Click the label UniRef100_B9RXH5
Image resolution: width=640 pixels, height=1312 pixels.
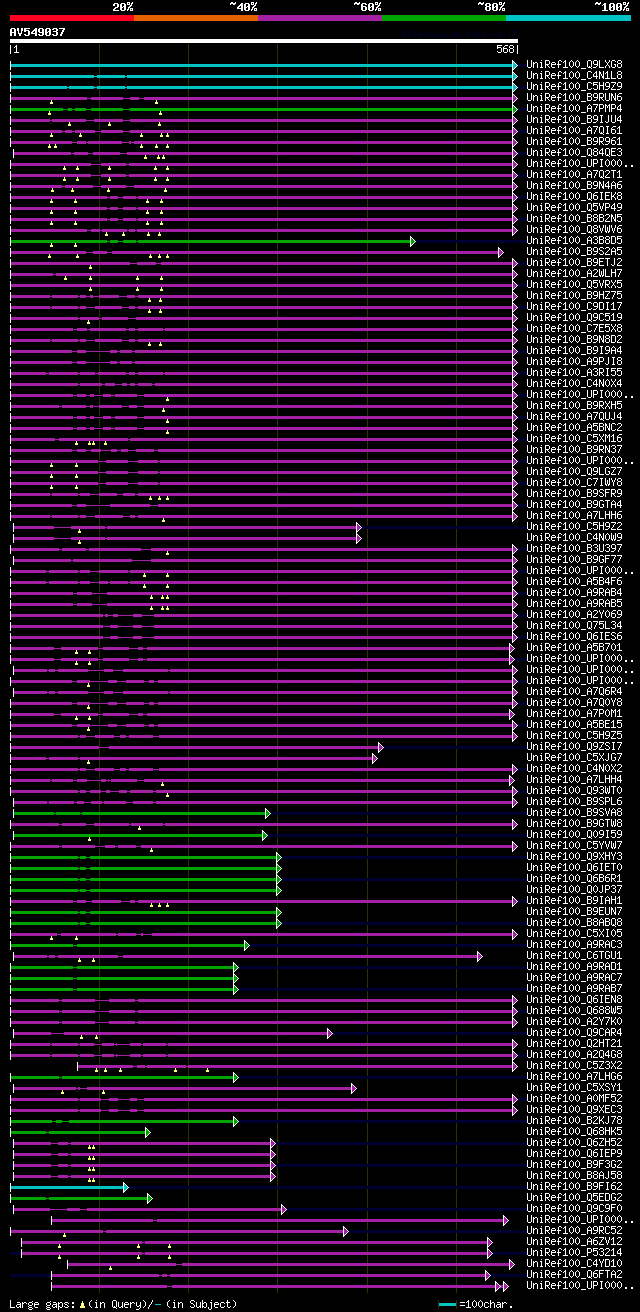574,405
